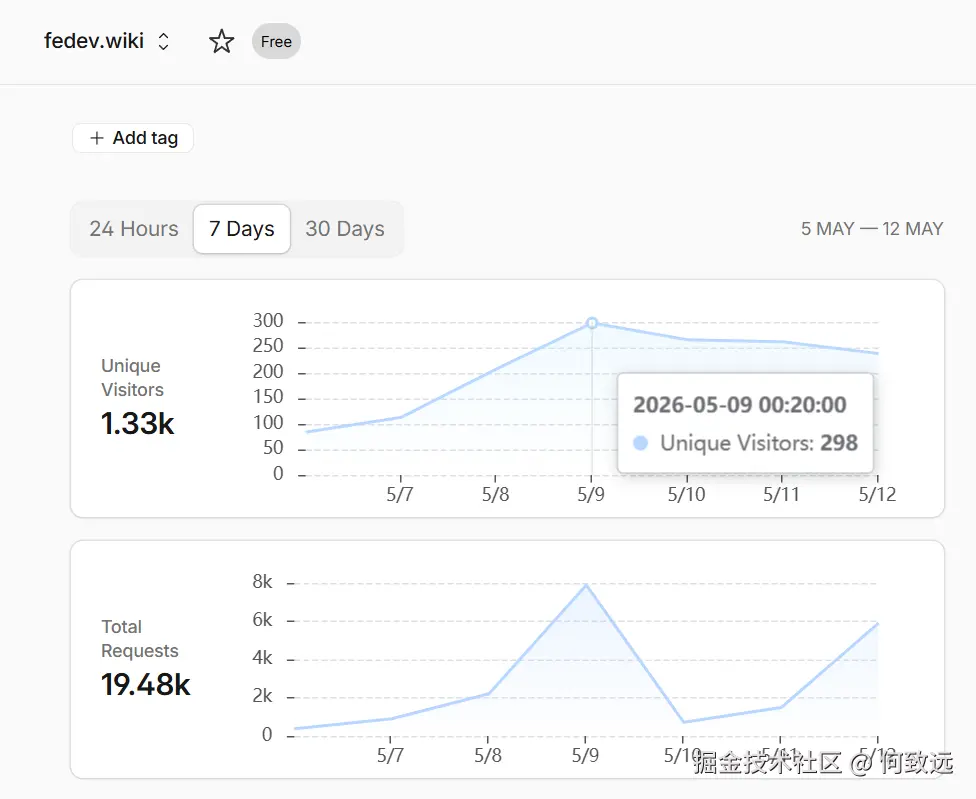The height and width of the screenshot is (799, 976).
Task: Click the 300 label on Unique Visitors axis
Action: [x=268, y=320]
